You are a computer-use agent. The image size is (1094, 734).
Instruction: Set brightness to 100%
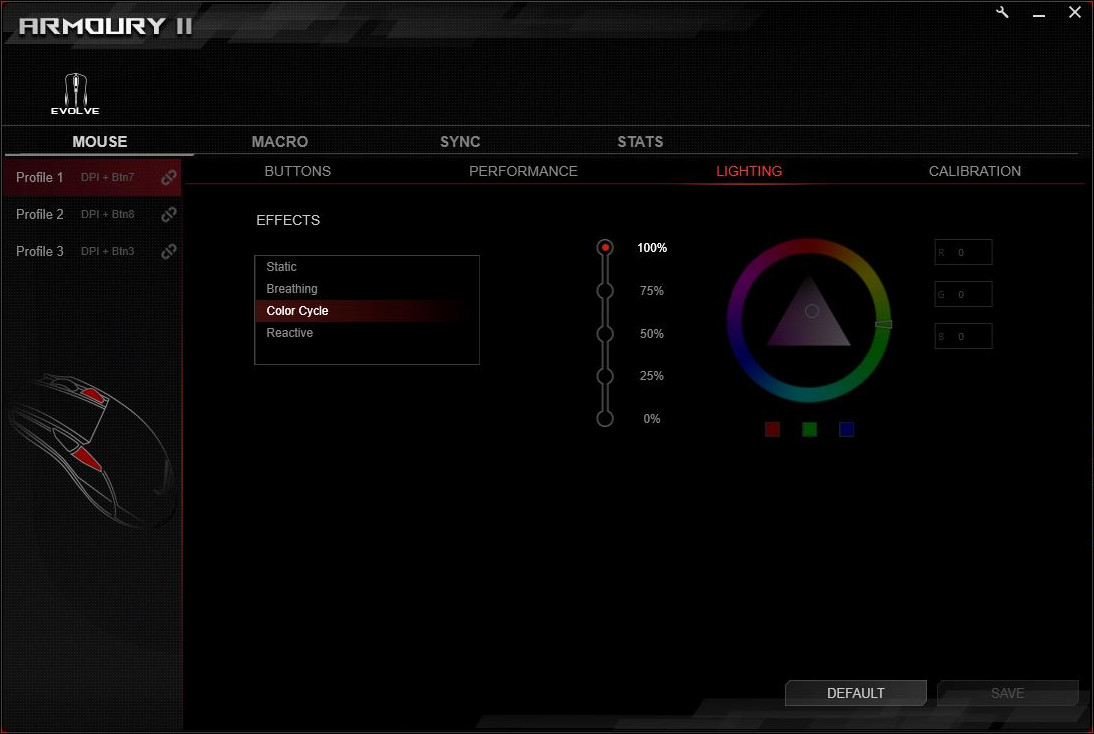tap(605, 248)
